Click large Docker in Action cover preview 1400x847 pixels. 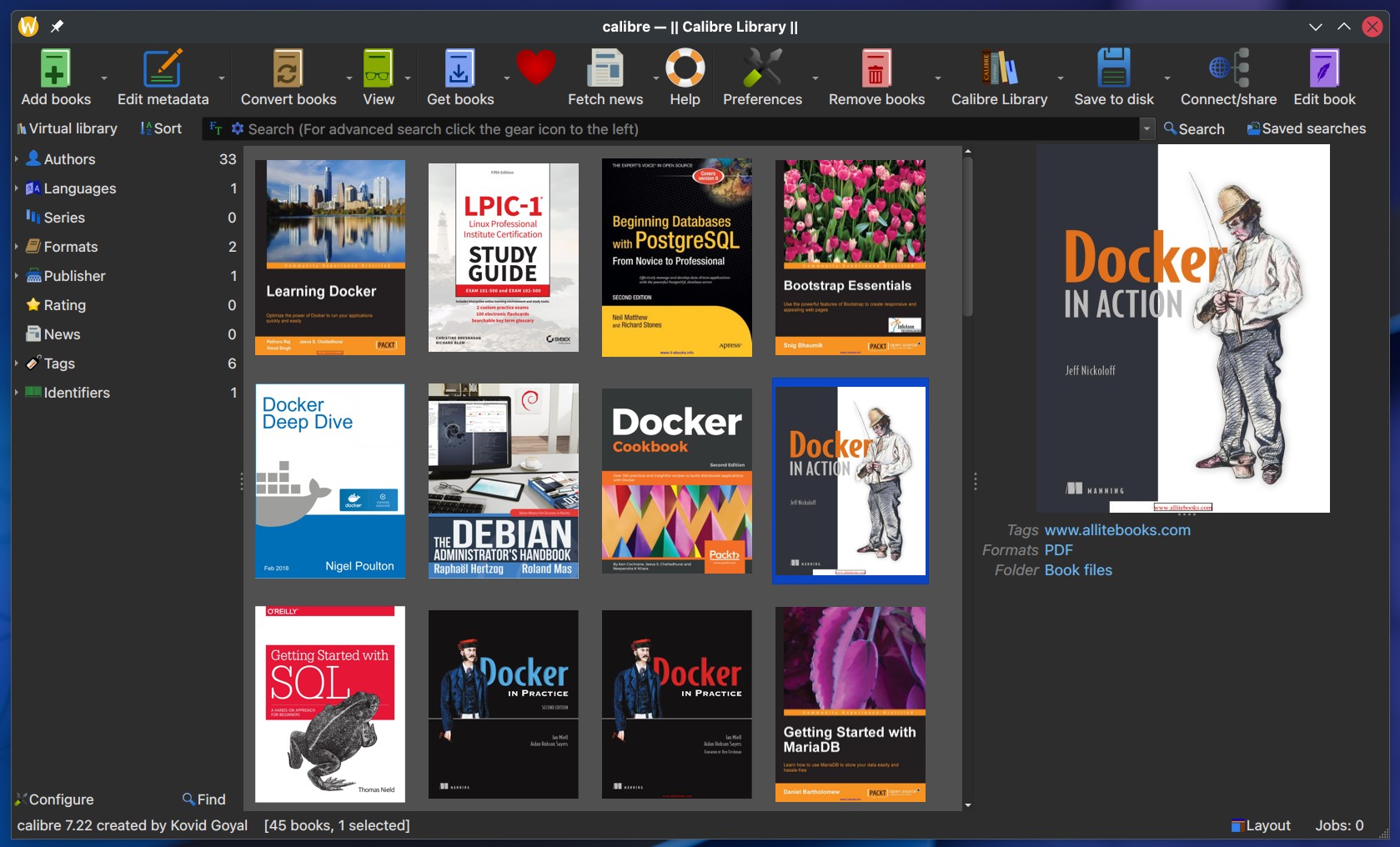click(1183, 328)
